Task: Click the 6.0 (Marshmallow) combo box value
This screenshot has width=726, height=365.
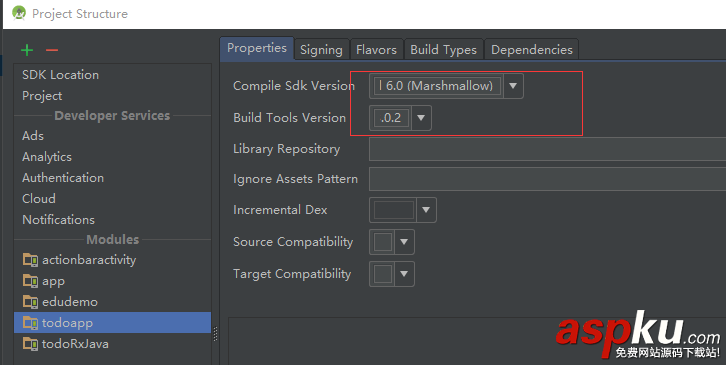Action: [x=437, y=86]
